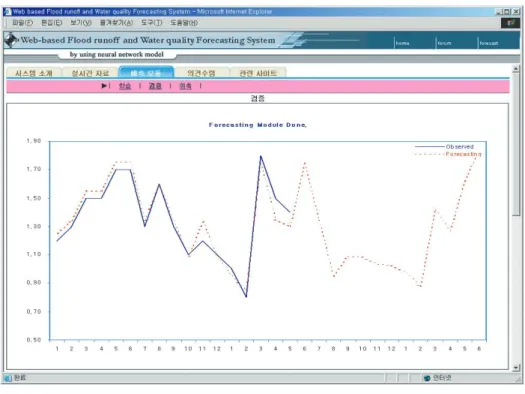Click the 인터넷 zone label in status bar

(x=442, y=378)
